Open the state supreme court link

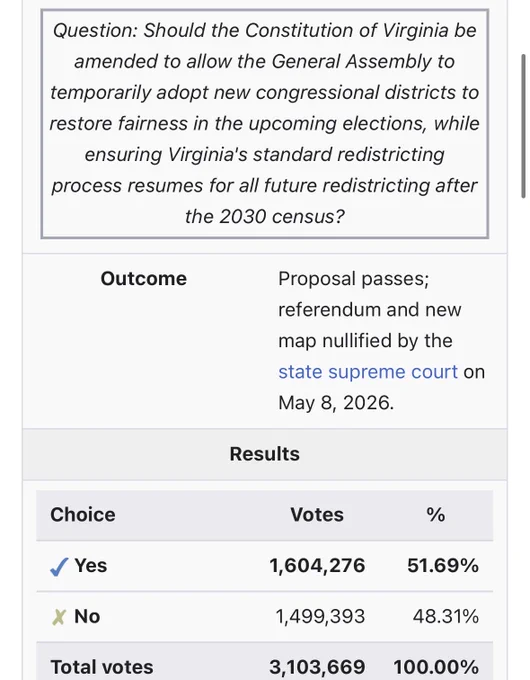pyautogui.click(x=368, y=372)
